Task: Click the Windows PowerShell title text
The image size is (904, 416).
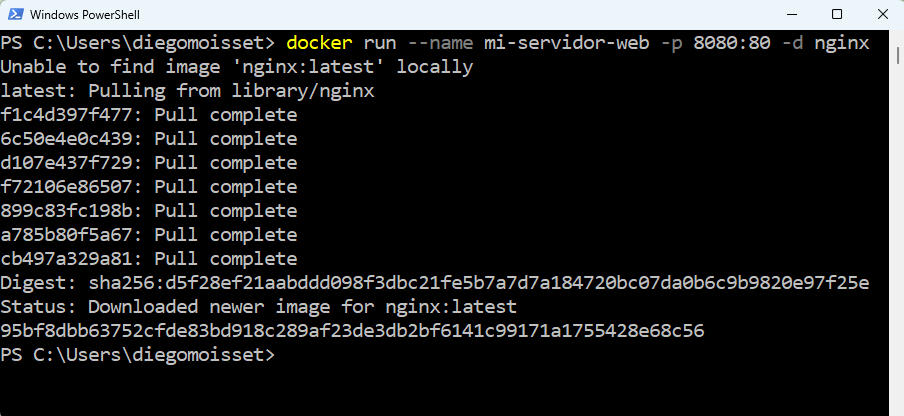Action: 85,15
